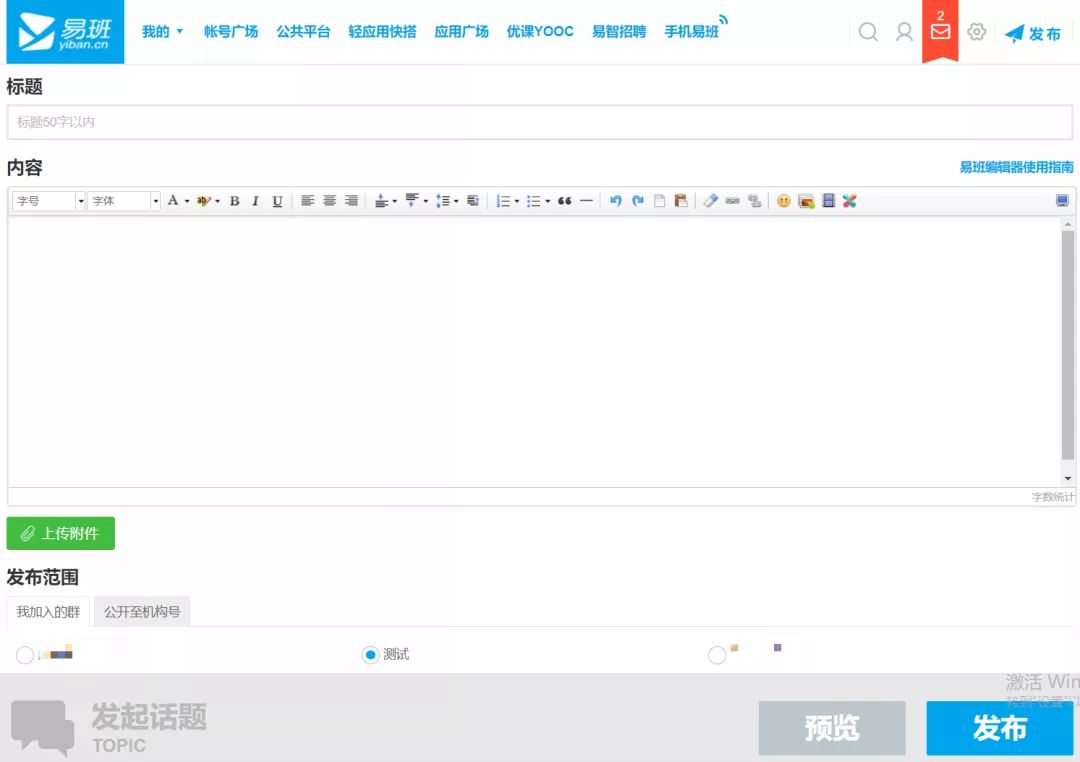
Task: Click the Italic formatting icon
Action: pyautogui.click(x=256, y=201)
